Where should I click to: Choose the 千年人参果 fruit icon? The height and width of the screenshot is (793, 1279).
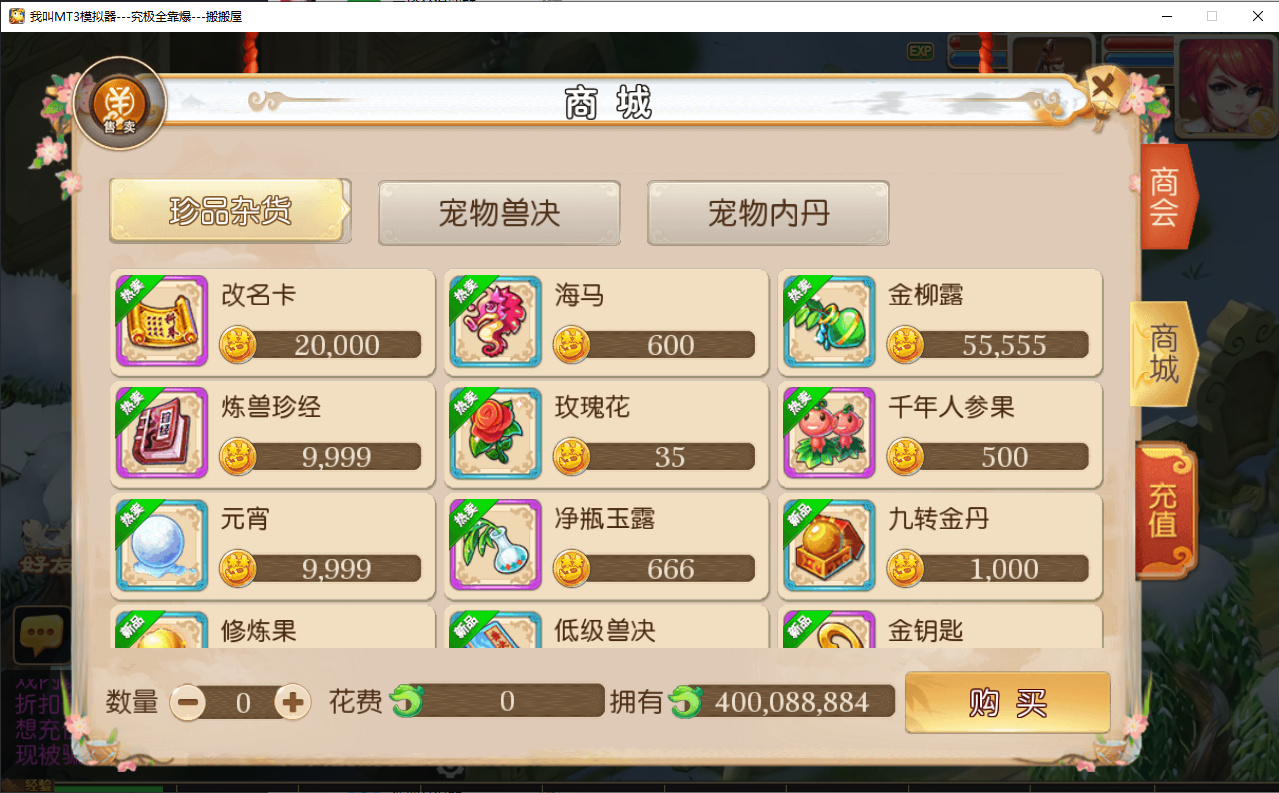pyautogui.click(x=830, y=434)
